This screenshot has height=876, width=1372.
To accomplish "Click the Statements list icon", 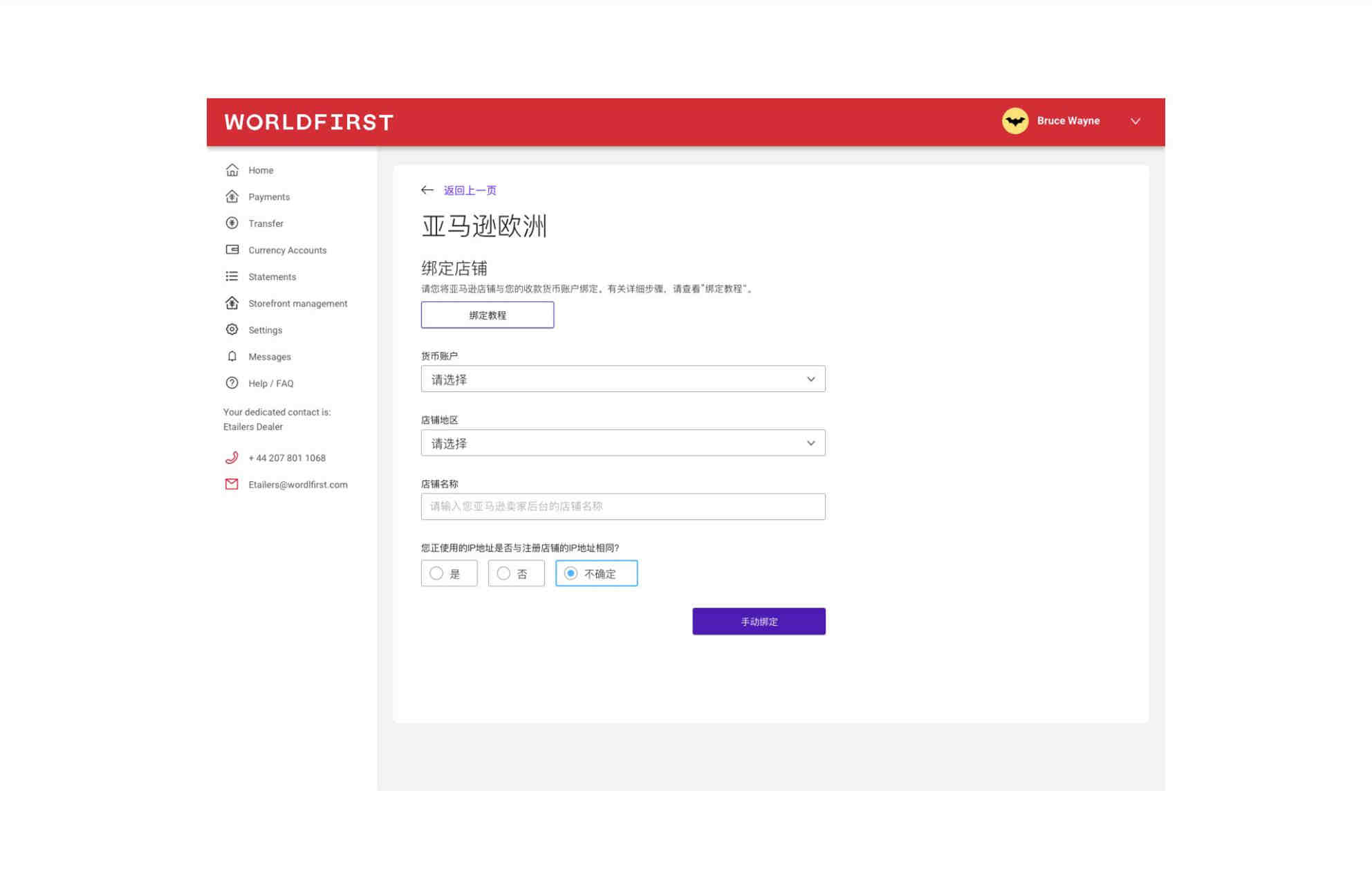I will click(x=232, y=277).
